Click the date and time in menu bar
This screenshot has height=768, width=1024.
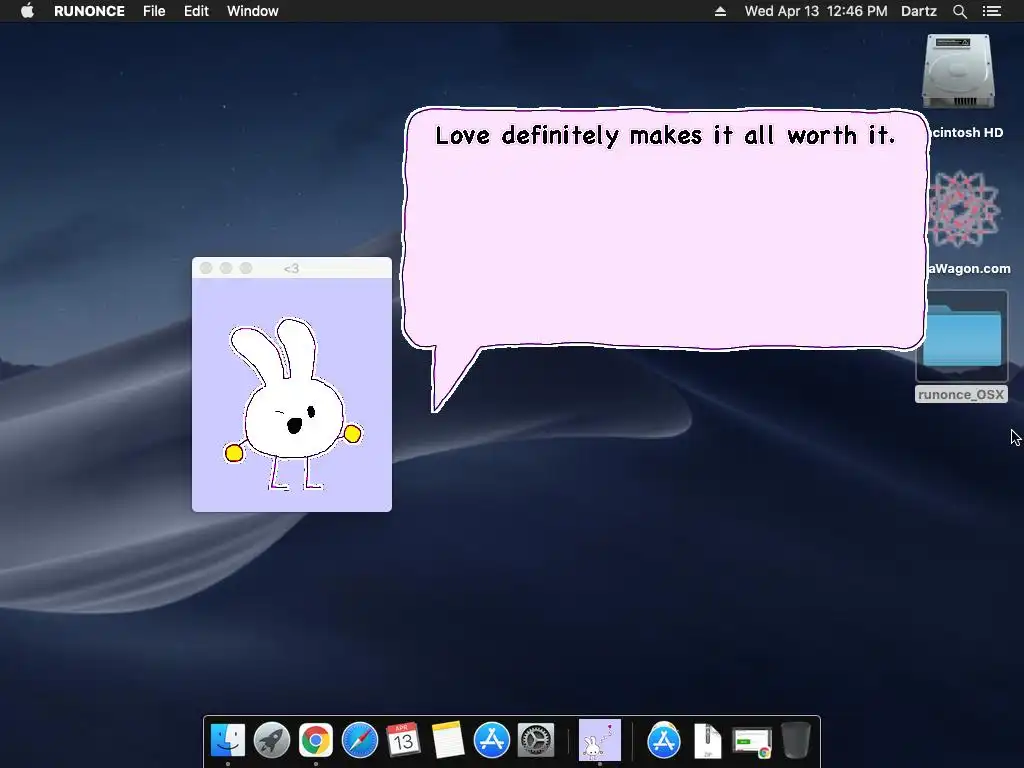pos(816,11)
